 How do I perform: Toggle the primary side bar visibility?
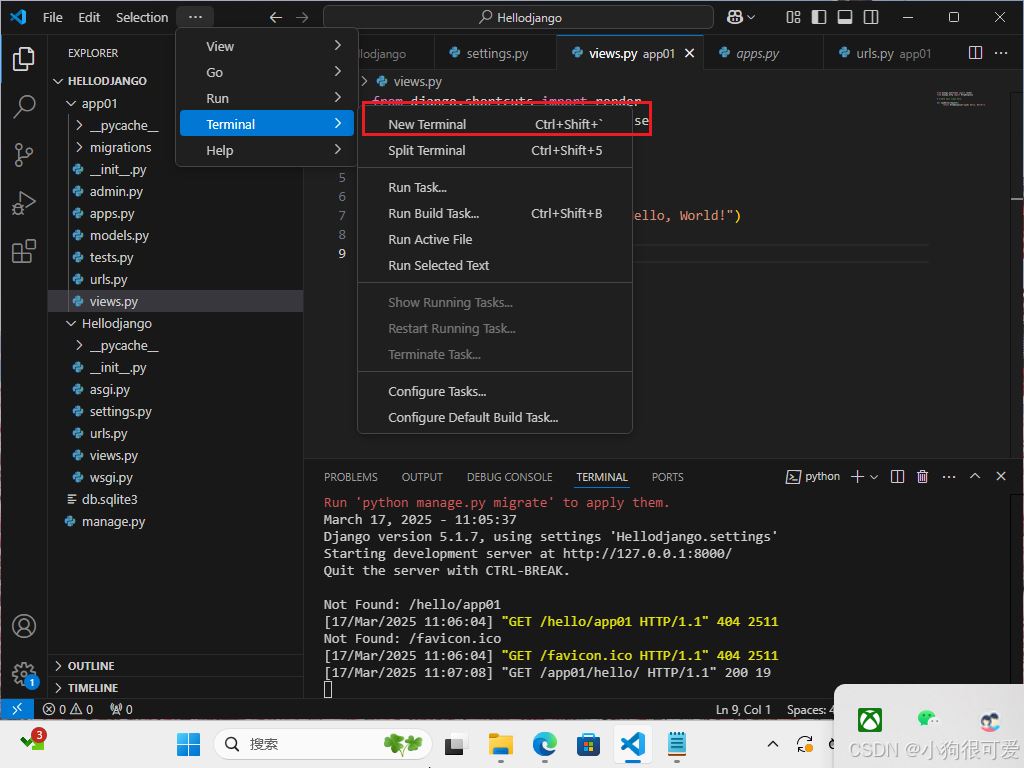pyautogui.click(x=819, y=18)
